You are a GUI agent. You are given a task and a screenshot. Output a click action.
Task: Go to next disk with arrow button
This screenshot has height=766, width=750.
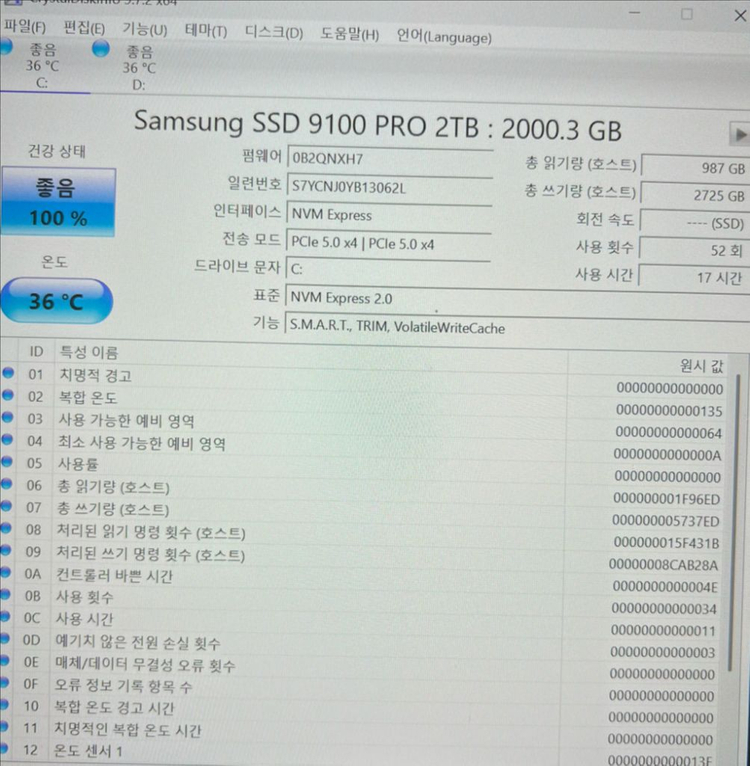coord(740,134)
